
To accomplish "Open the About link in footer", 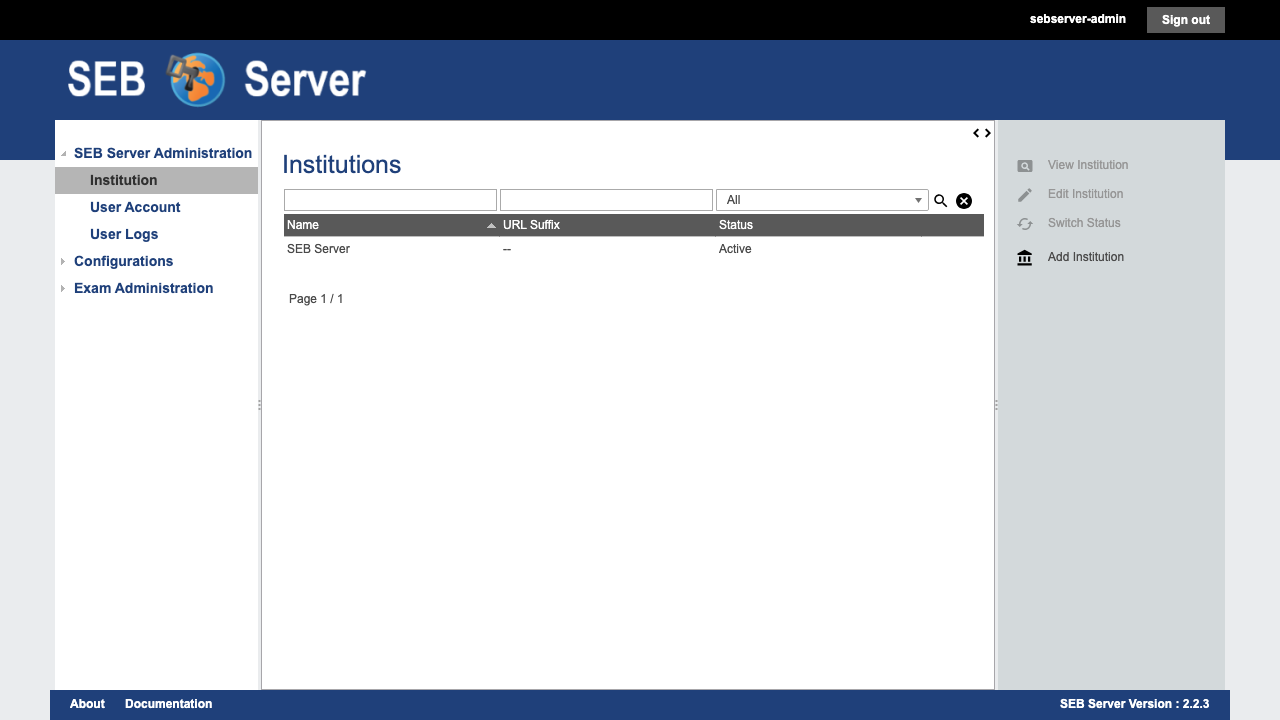I will tap(87, 704).
